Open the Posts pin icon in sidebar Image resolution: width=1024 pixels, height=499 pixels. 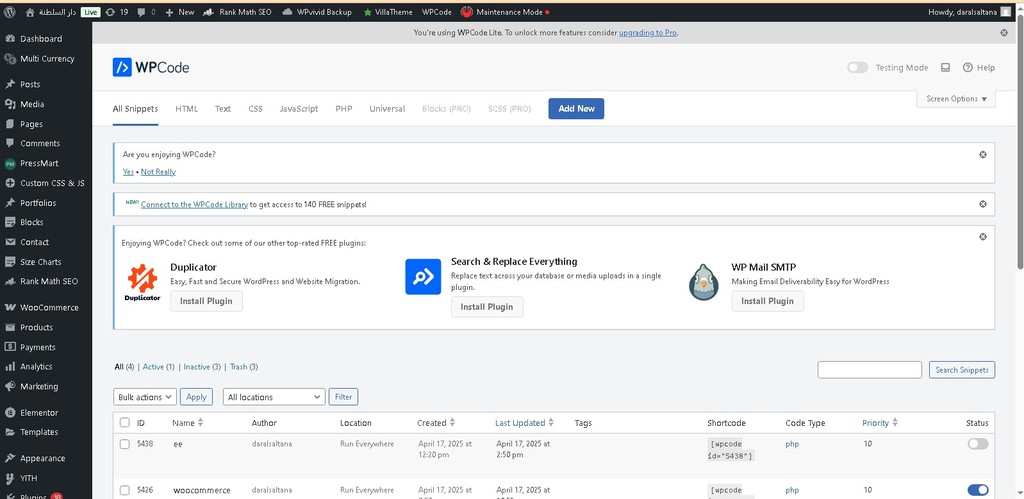click(10, 84)
